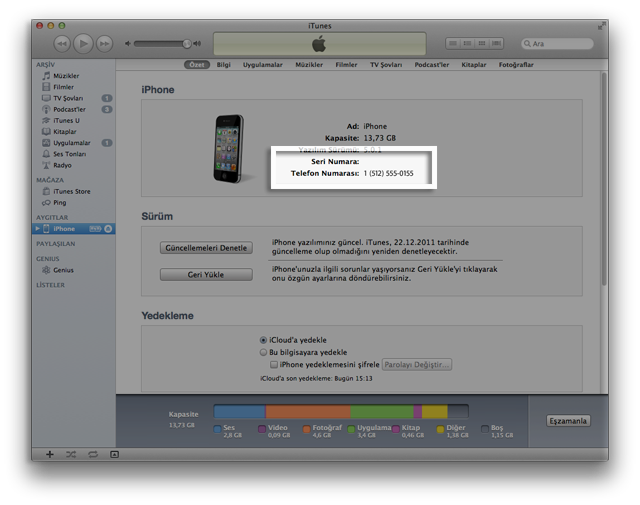Select the iPhone device in sidebar

73,229
